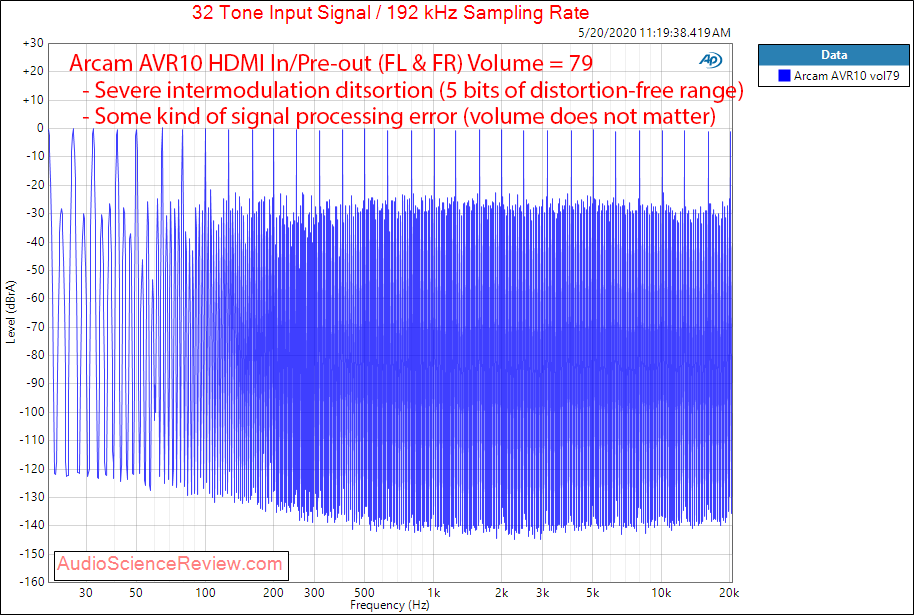Click the Level (dBrA) axis label
Screen dimensions: 914x615
point(11,312)
